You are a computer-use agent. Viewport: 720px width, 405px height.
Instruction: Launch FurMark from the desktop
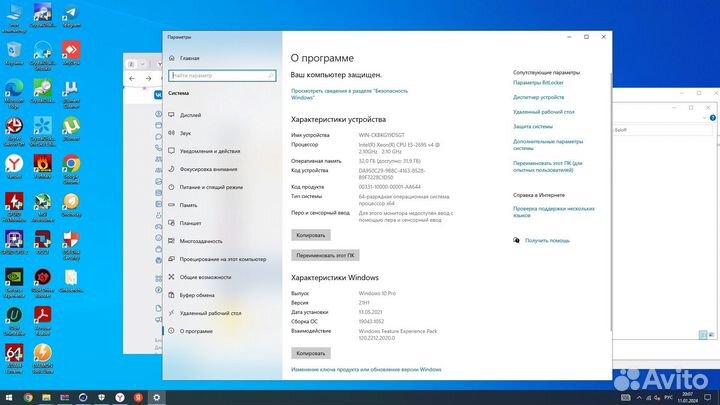pyautogui.click(x=43, y=166)
